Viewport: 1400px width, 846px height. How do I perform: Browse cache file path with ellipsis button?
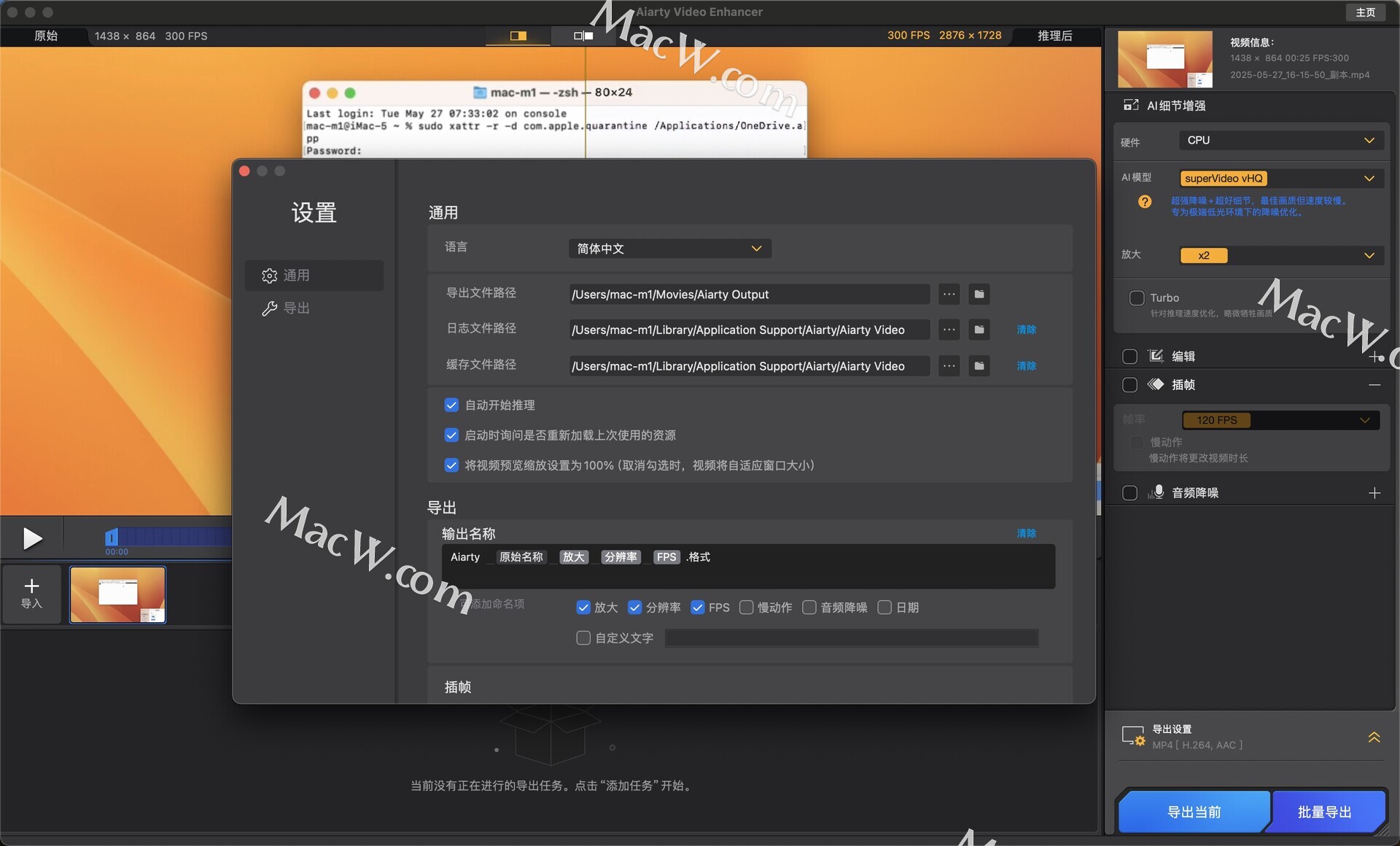[949, 366]
